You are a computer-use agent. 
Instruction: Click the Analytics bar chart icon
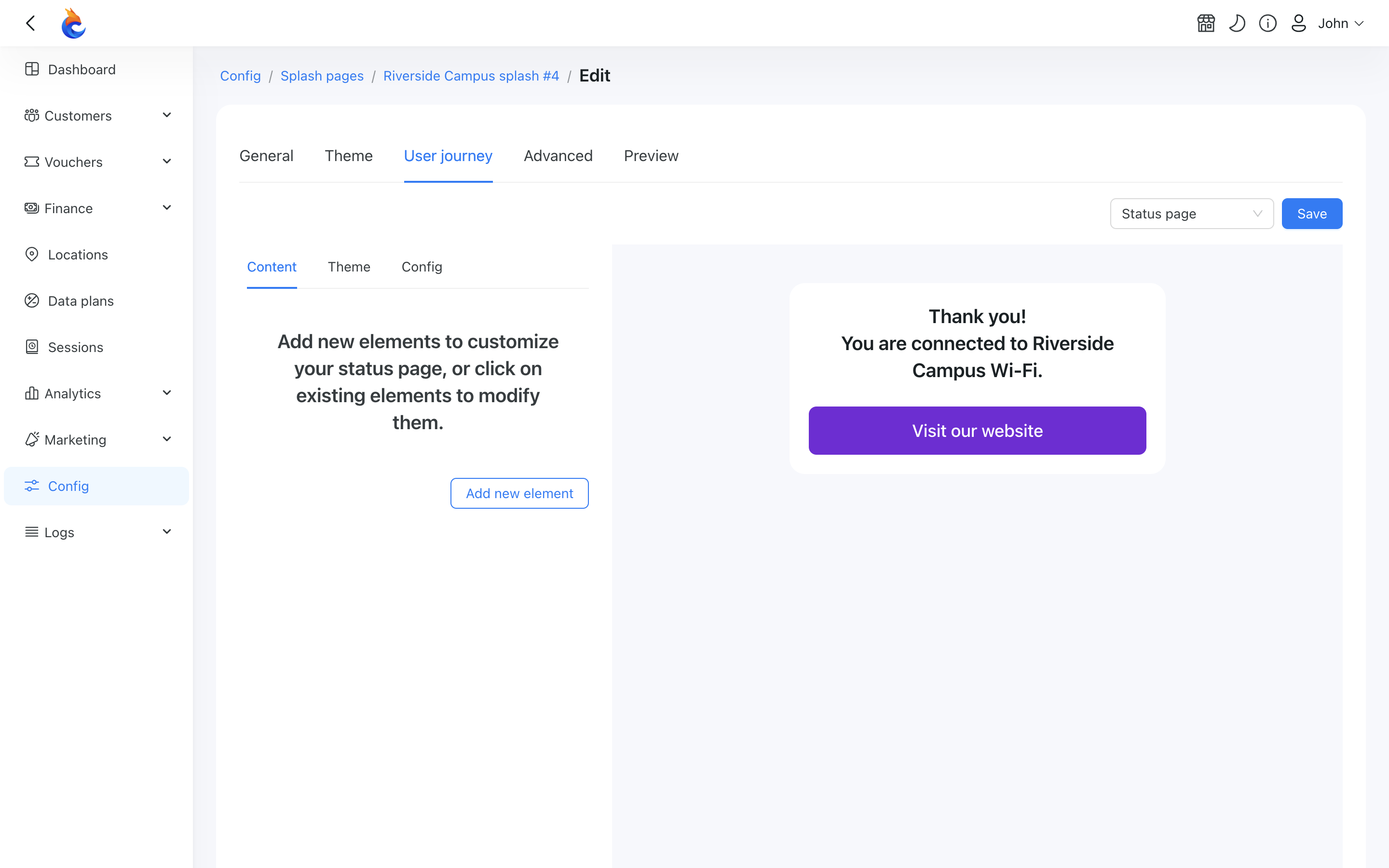point(31,393)
